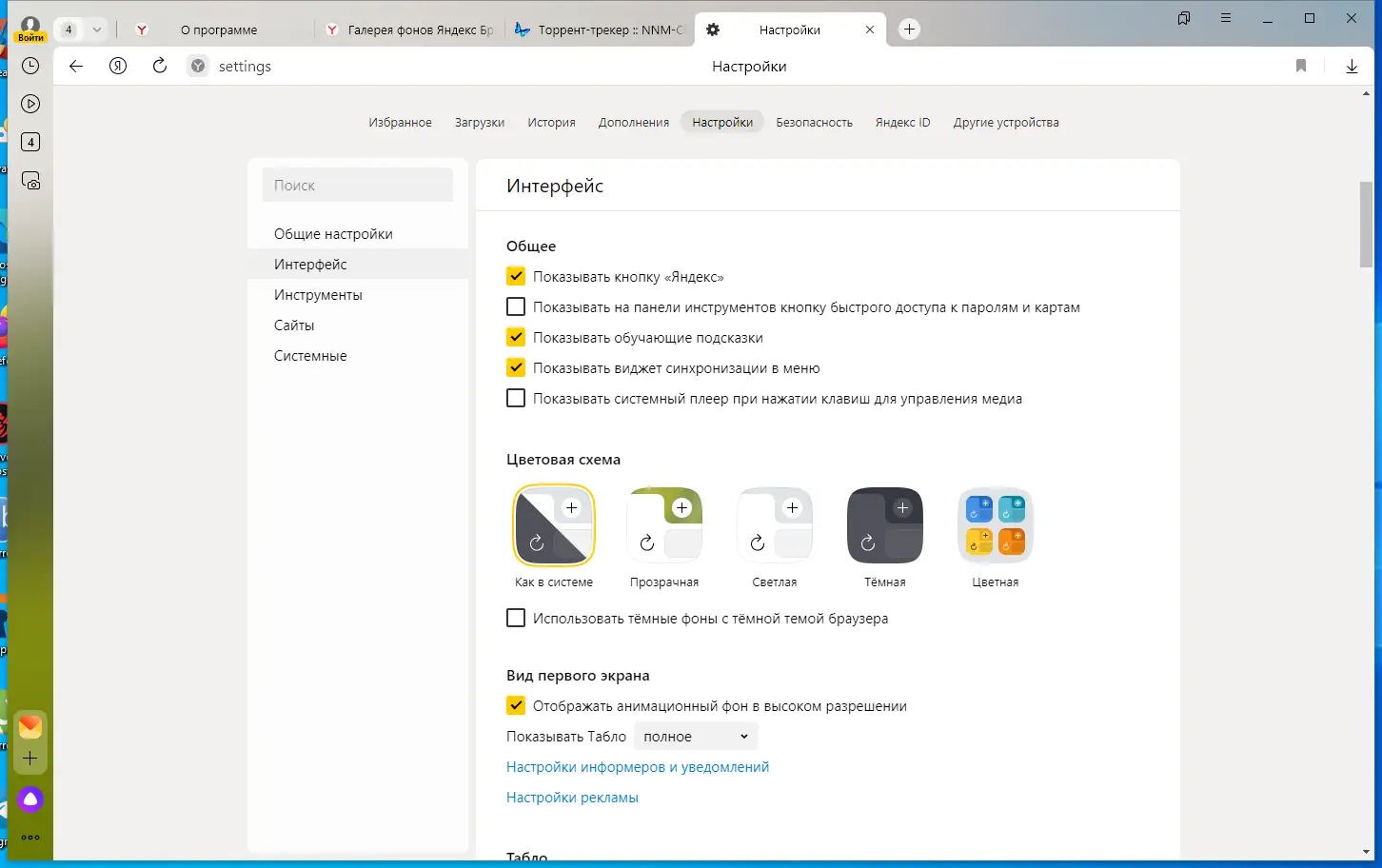Open the Яндекс ID section
The width and height of the screenshot is (1382, 868).
coord(902,123)
